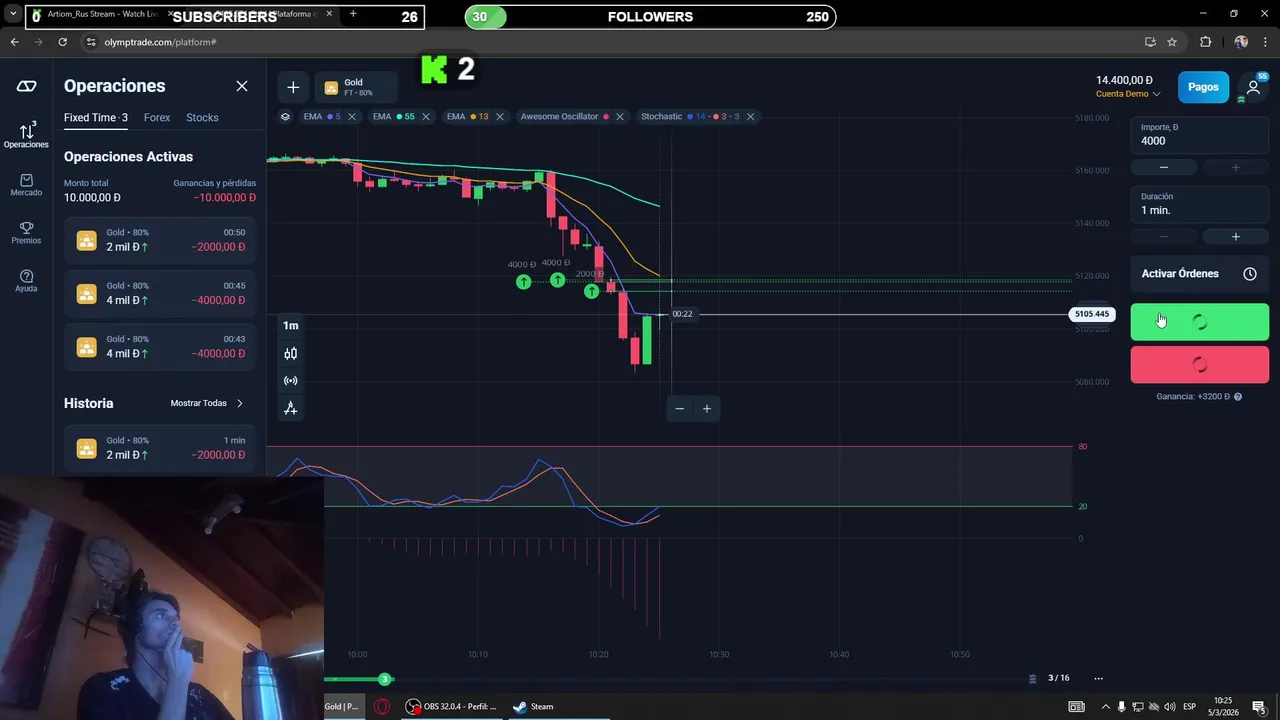
Task: Edit the Importe amount field
Action: coord(1199,136)
